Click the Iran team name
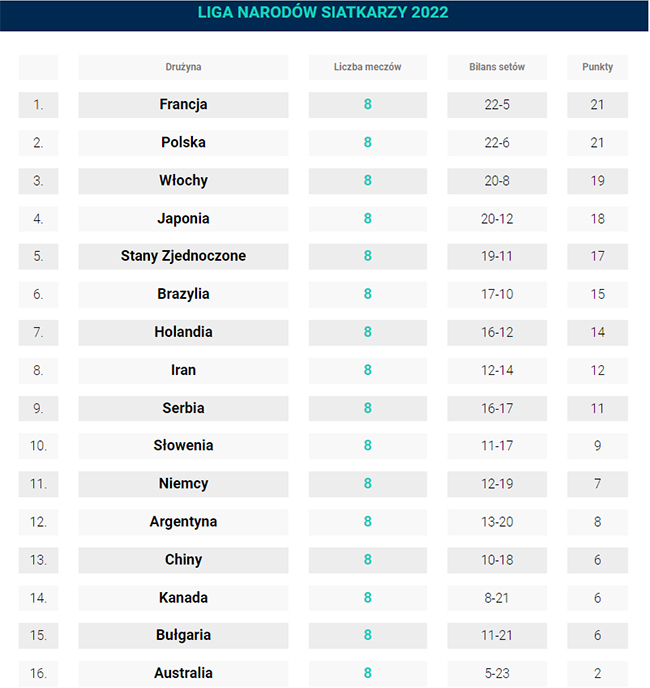 click(183, 370)
